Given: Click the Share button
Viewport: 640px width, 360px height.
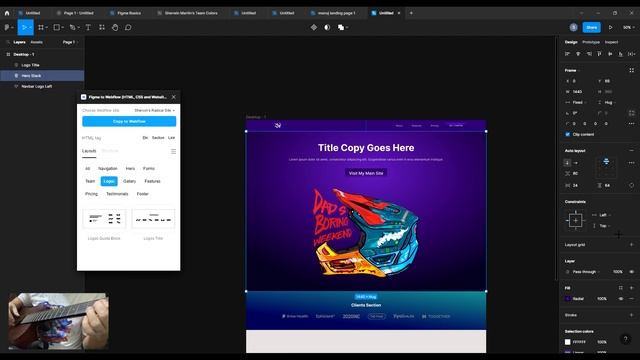Looking at the screenshot, I should point(591,27).
